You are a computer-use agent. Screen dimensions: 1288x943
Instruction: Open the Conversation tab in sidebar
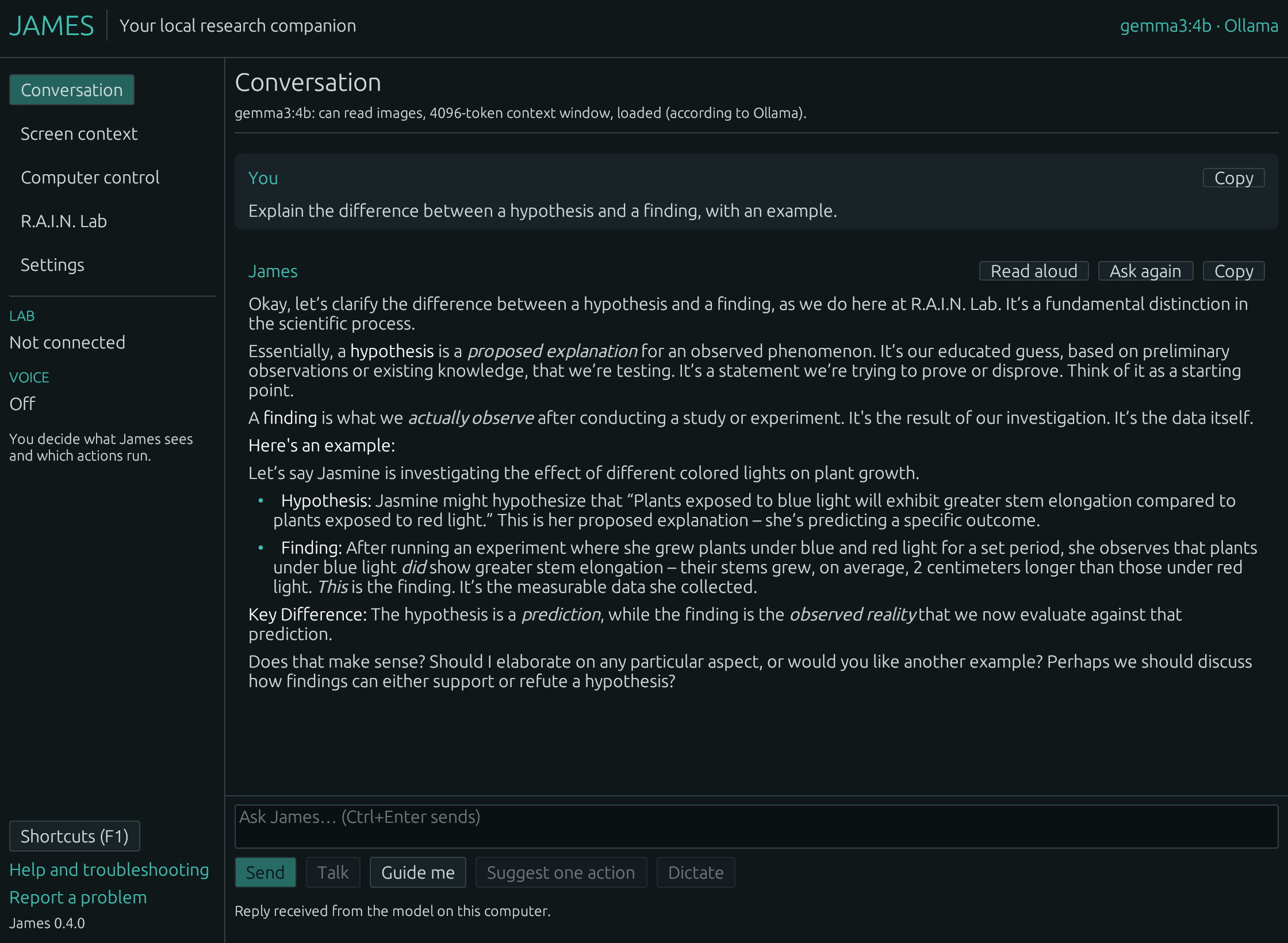pyautogui.click(x=72, y=90)
